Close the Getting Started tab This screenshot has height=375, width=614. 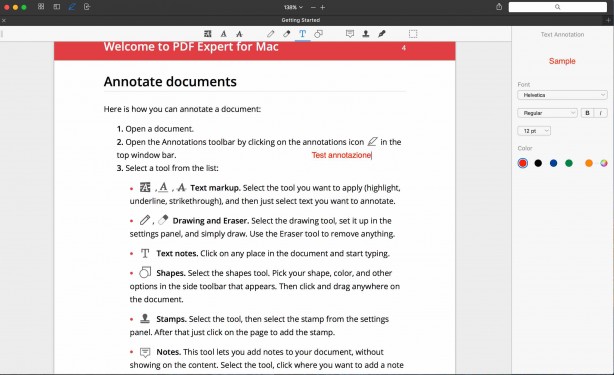pyautogui.click(x=4, y=20)
